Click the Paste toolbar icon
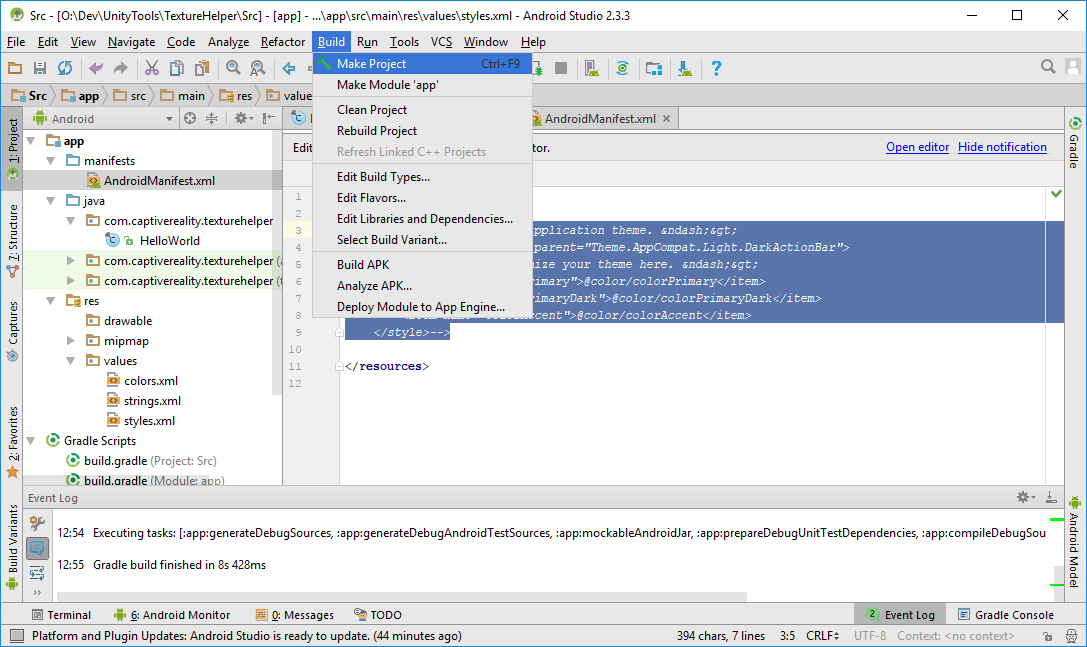 click(x=202, y=68)
